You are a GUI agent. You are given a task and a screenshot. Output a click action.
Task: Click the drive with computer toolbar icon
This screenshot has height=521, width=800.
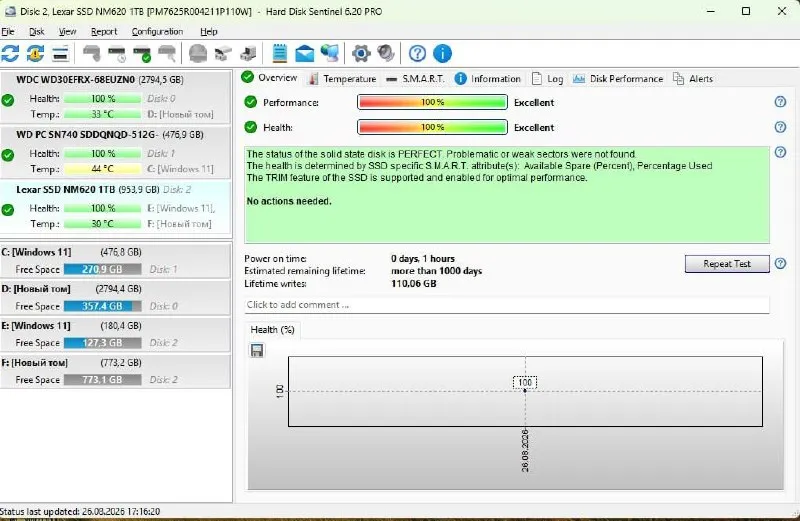coord(248,54)
